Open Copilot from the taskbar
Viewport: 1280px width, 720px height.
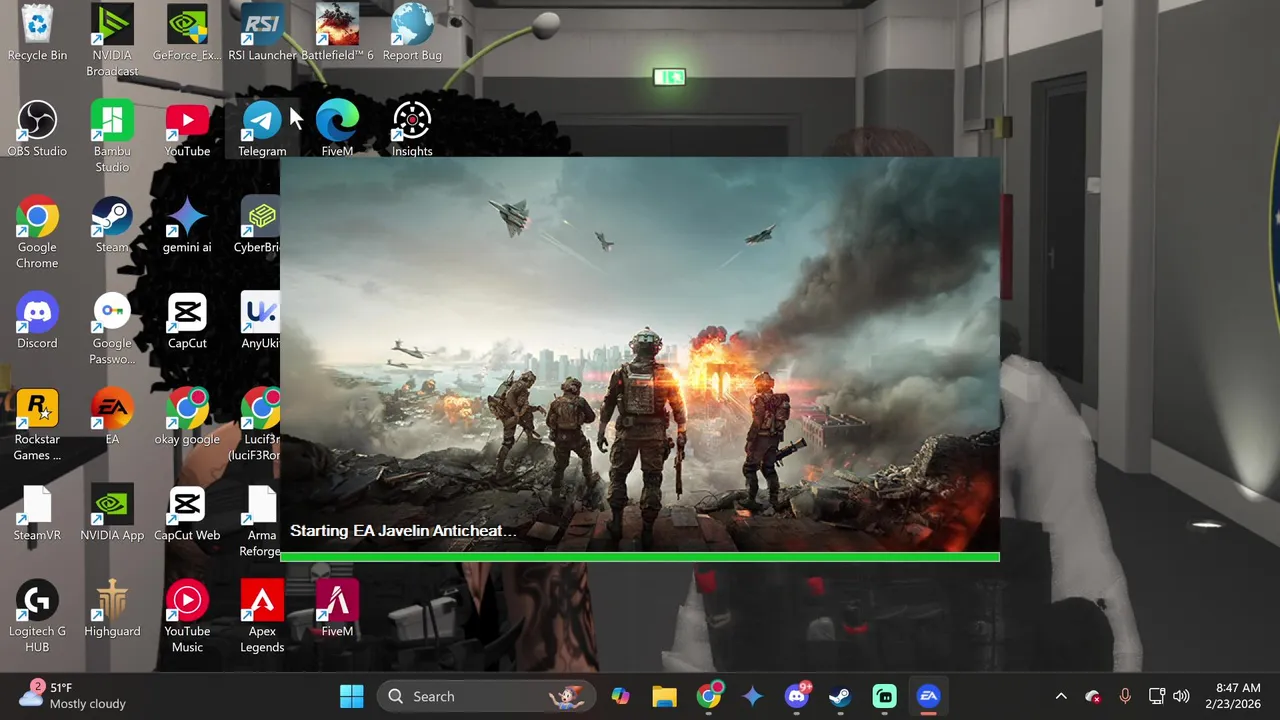[620, 696]
